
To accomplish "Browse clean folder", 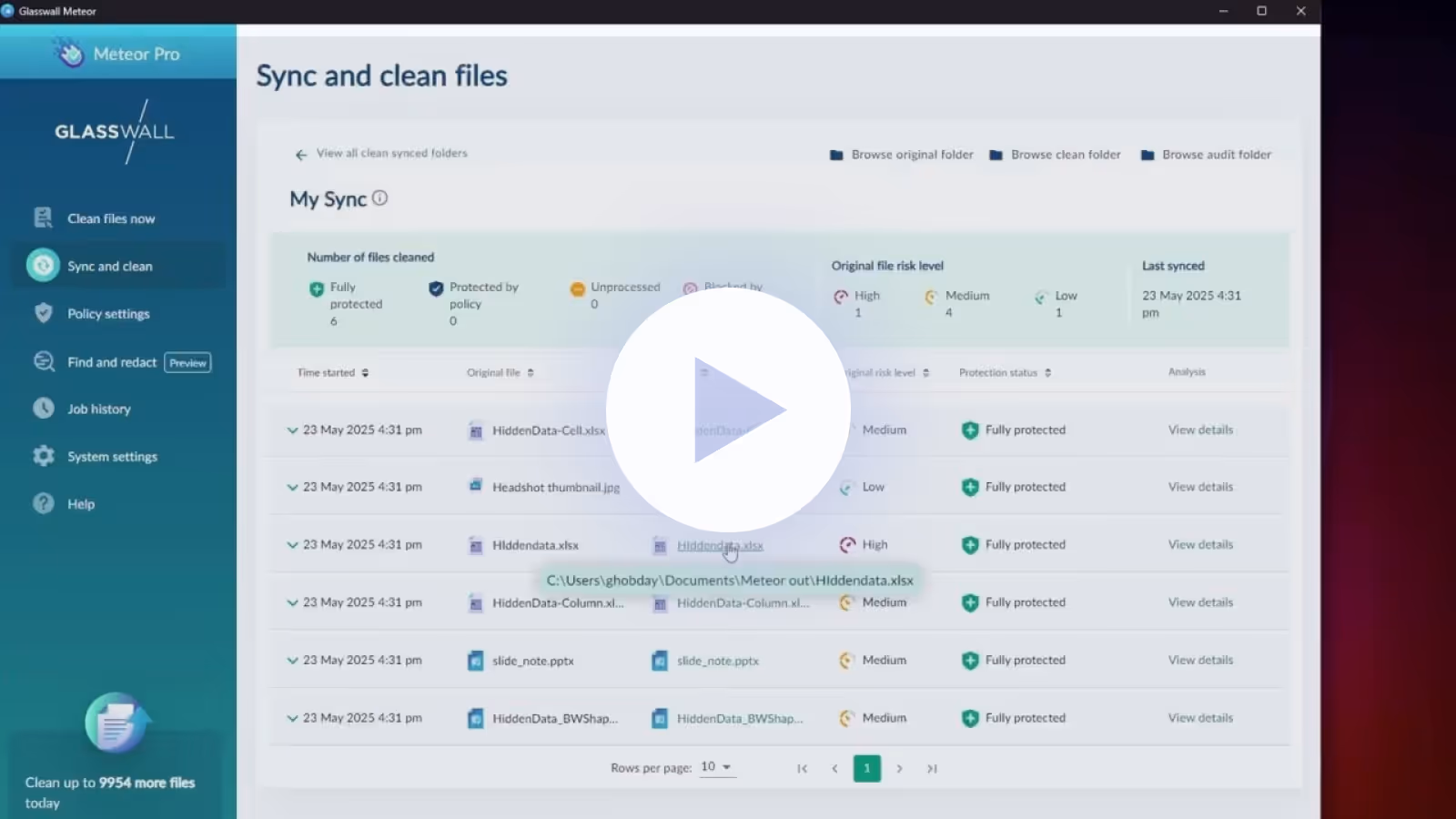I will (1055, 155).
